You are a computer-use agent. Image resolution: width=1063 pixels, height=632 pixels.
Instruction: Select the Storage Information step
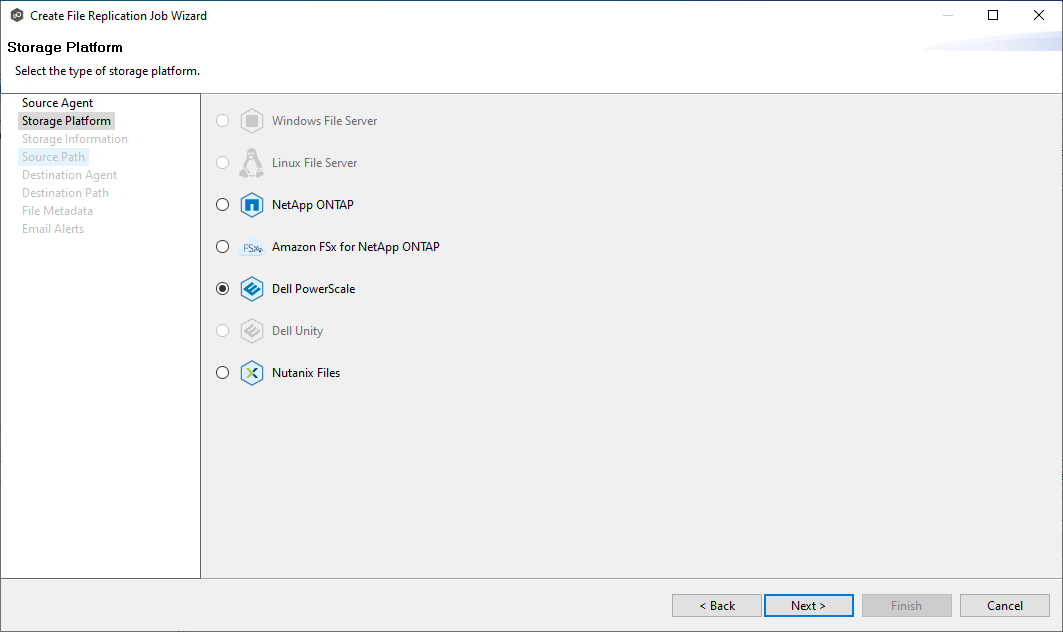pyautogui.click(x=74, y=138)
